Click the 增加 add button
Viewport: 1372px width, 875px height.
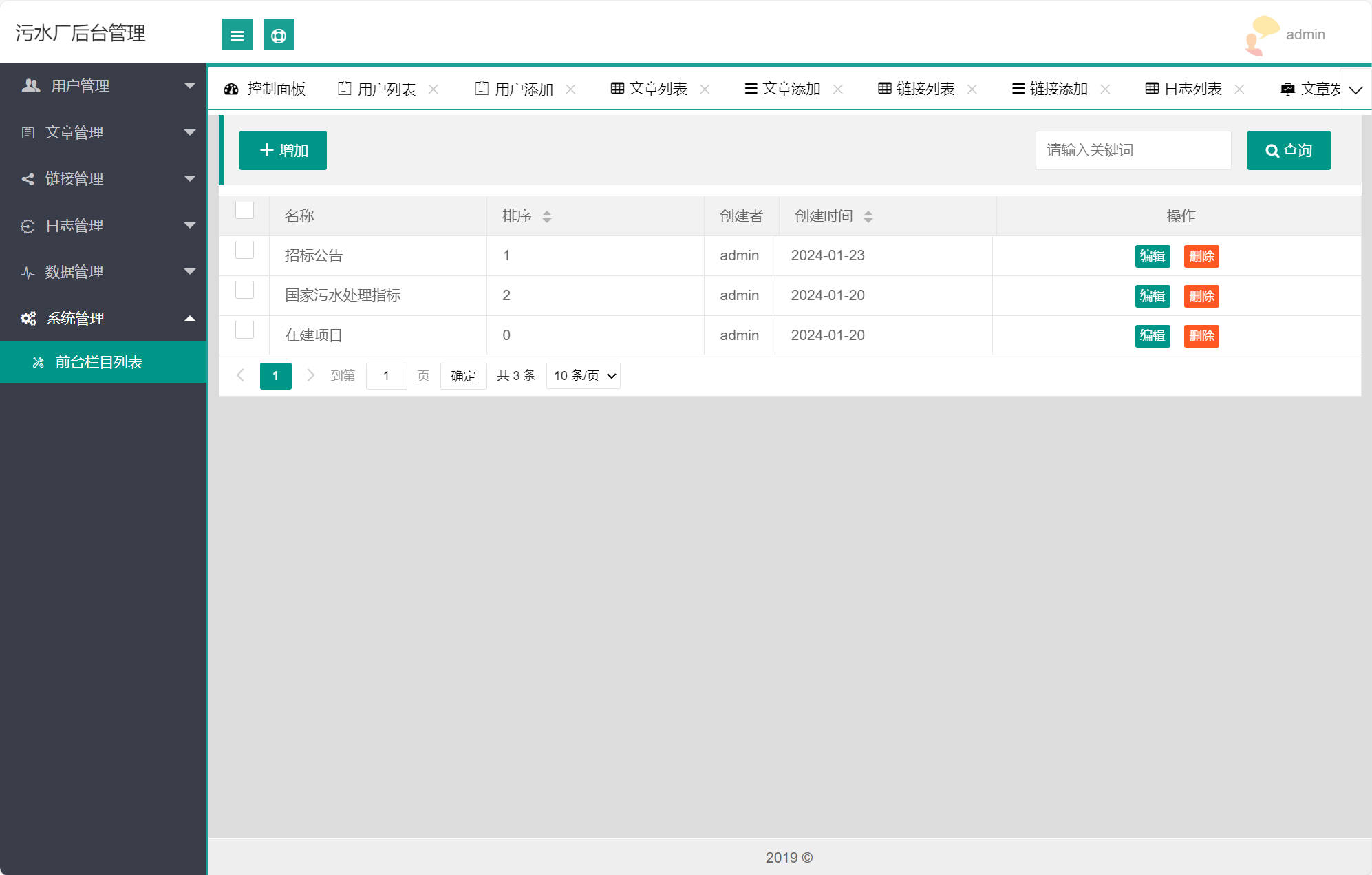[282, 149]
